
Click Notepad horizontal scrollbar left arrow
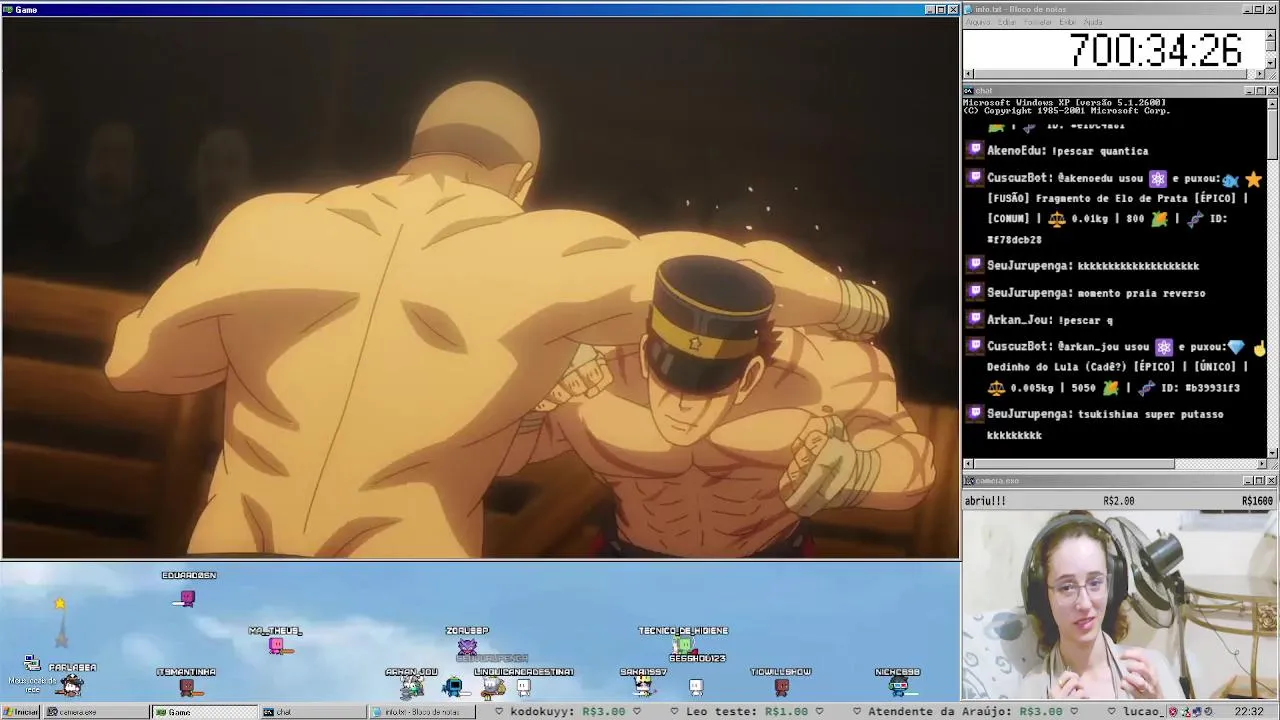[968, 74]
